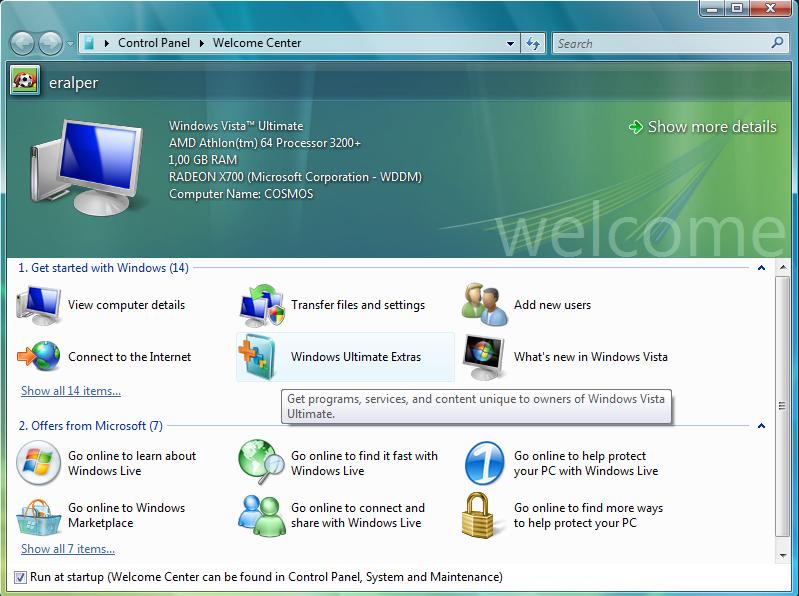Click the refresh button next to address bar
799x596 pixels.
533,43
